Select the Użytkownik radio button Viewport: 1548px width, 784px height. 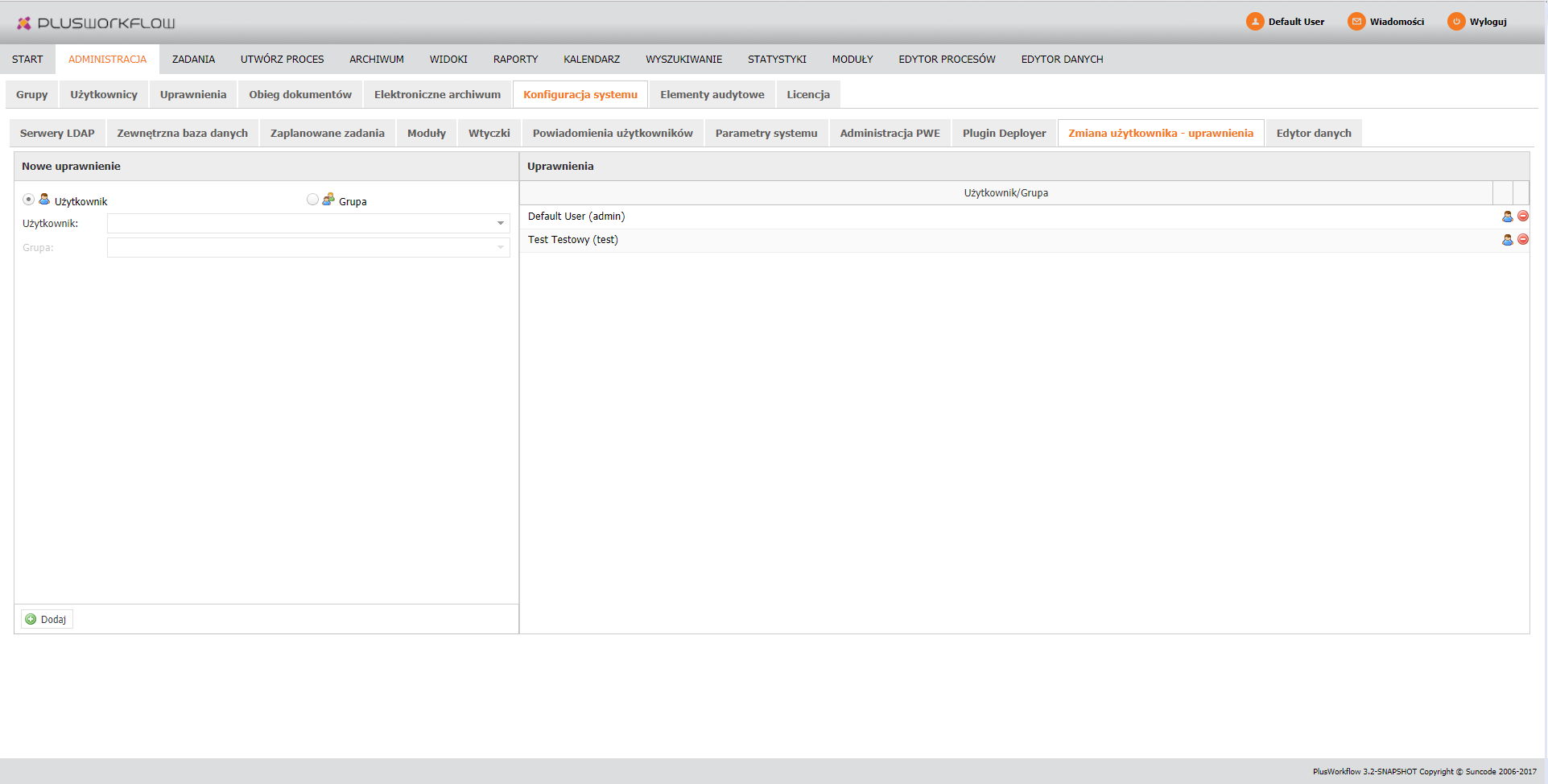click(x=29, y=200)
